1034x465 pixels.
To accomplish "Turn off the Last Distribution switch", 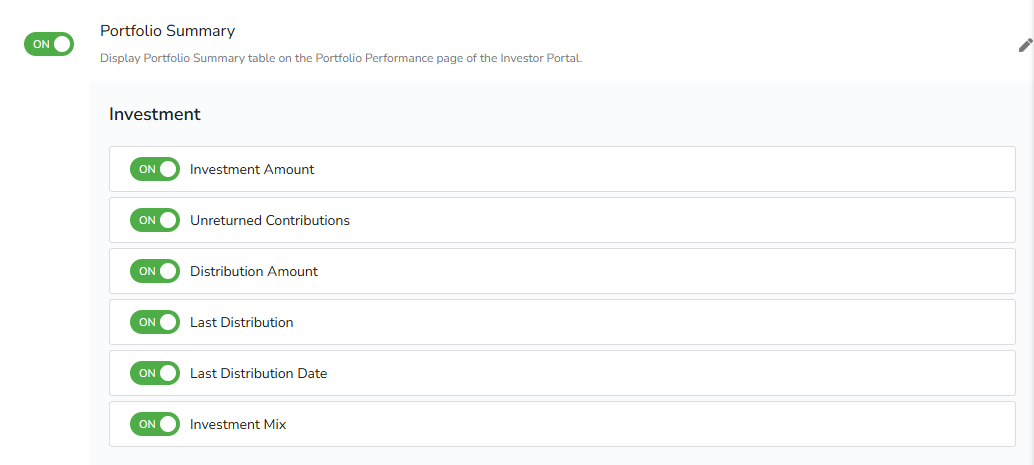I will (155, 322).
